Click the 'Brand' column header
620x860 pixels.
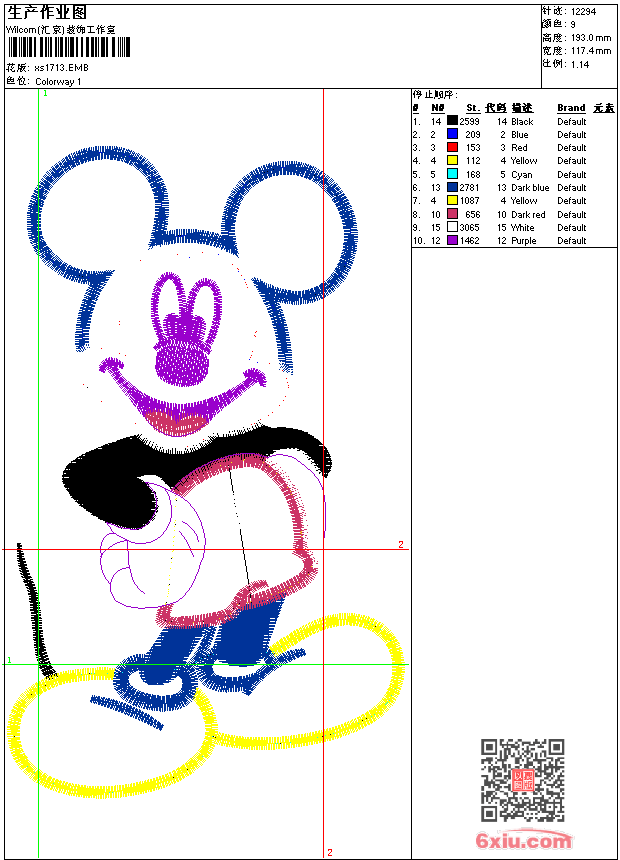pos(571,108)
